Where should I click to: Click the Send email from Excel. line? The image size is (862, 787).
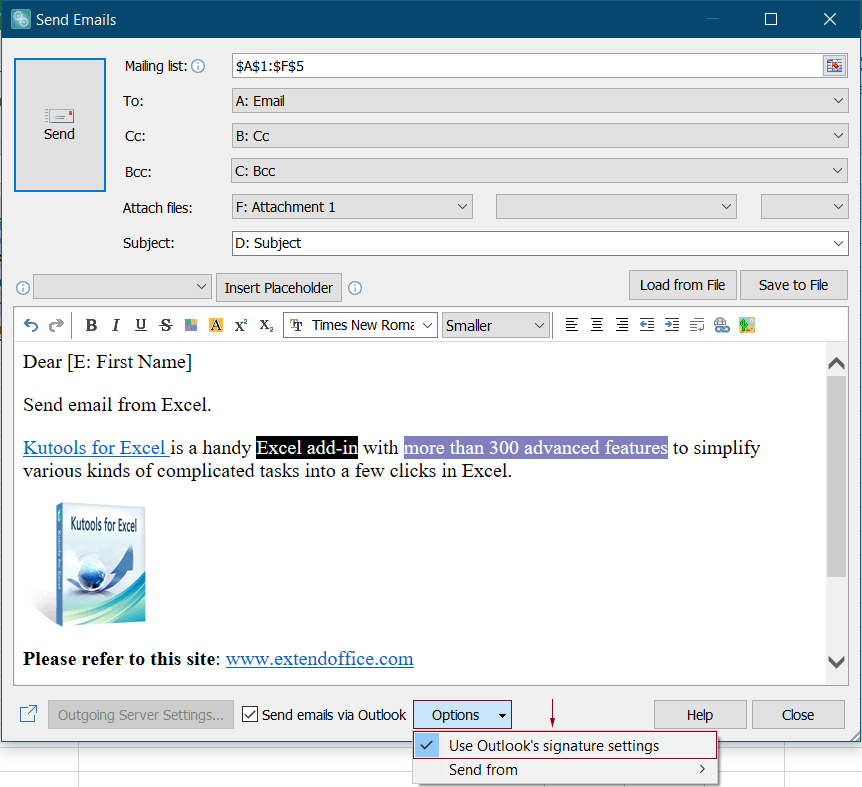(117, 404)
